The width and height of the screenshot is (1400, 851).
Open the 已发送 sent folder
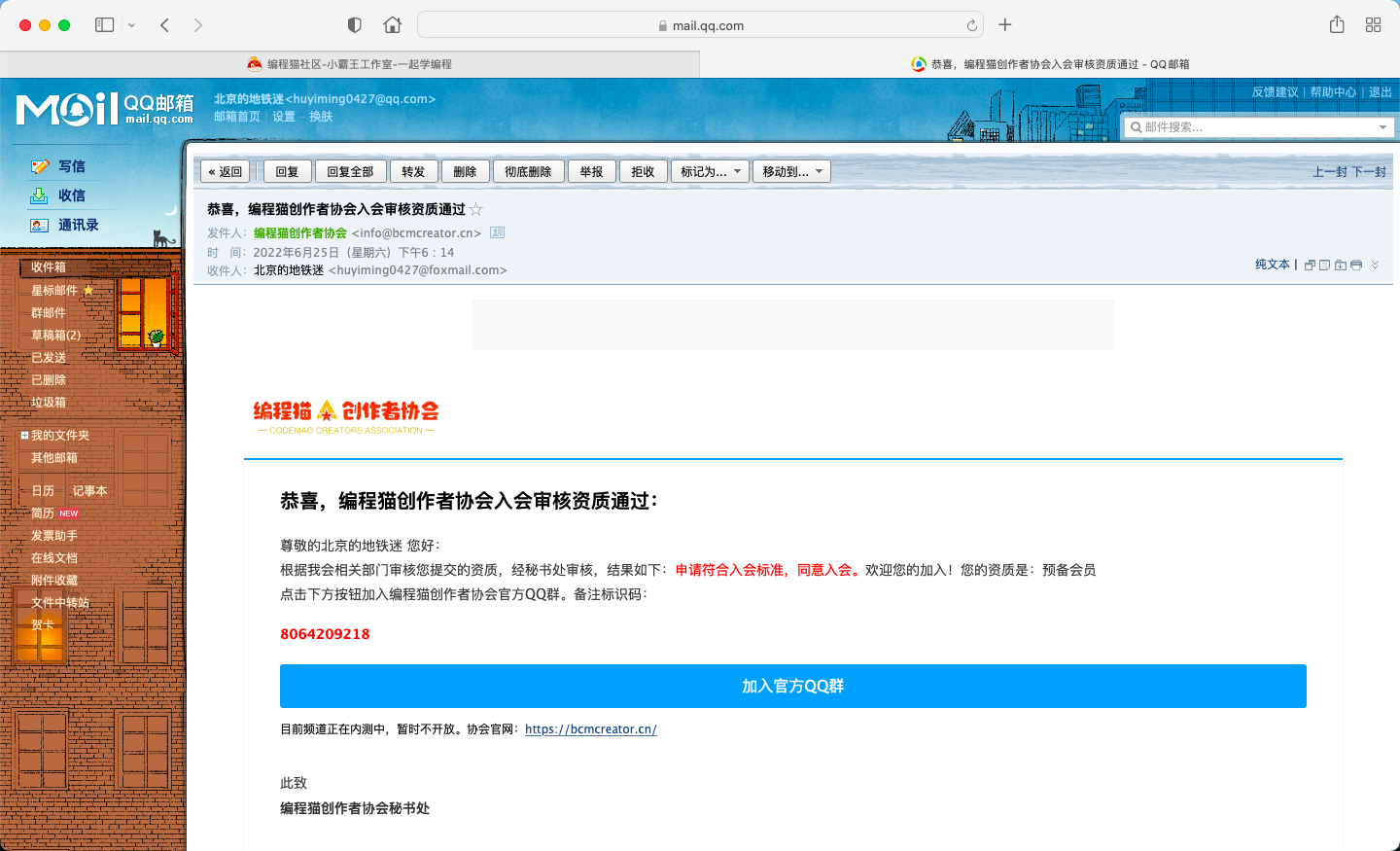pyautogui.click(x=49, y=357)
